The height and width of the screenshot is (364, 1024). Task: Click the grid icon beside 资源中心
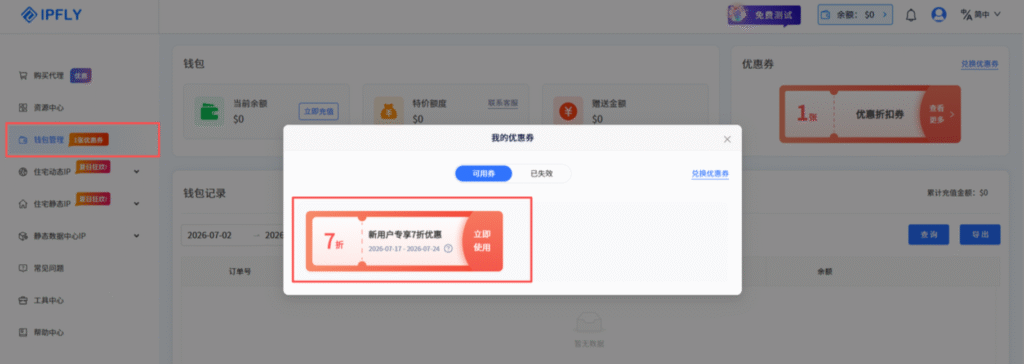[x=22, y=107]
